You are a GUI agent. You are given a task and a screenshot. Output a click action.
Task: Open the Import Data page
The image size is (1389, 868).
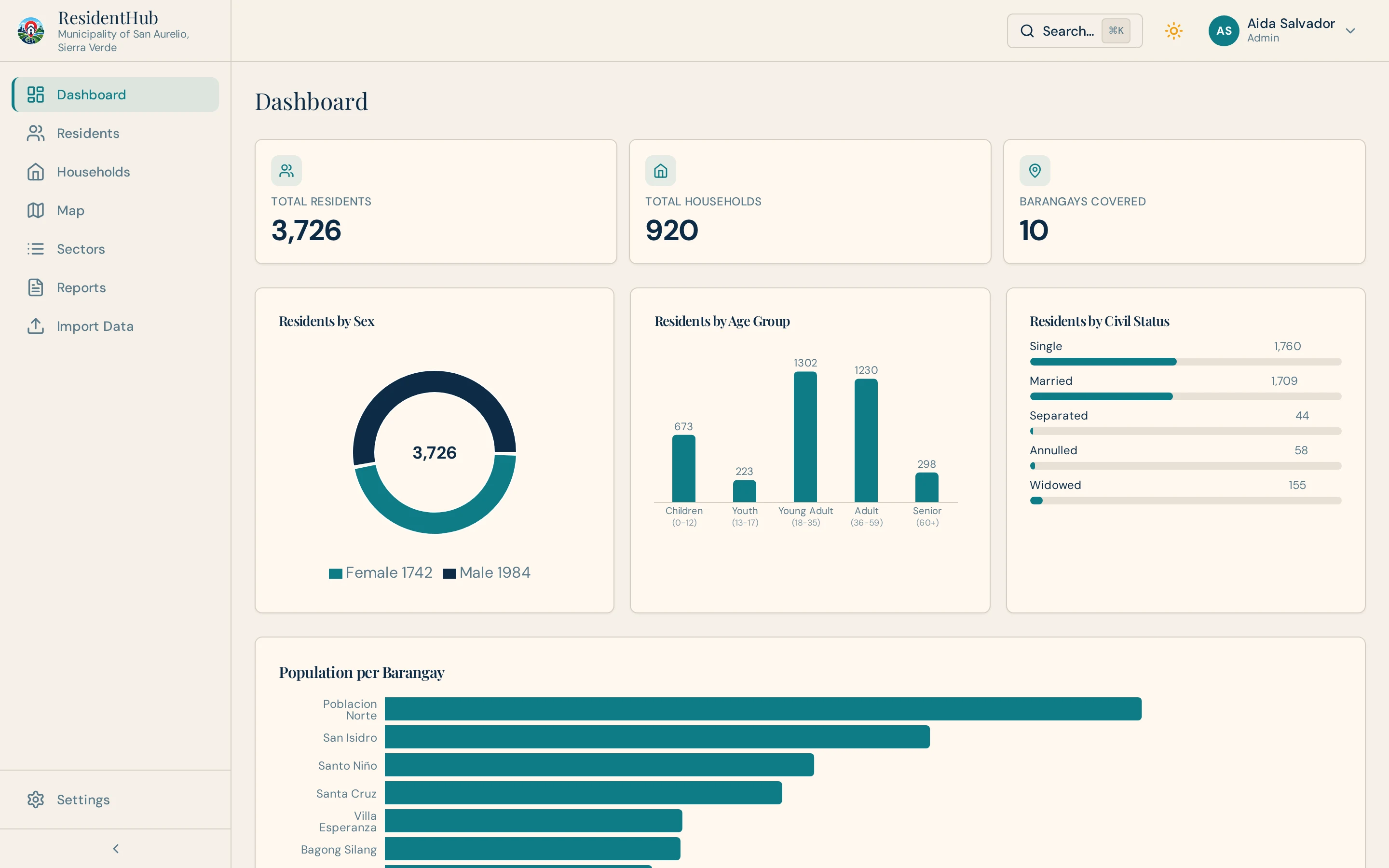115,326
